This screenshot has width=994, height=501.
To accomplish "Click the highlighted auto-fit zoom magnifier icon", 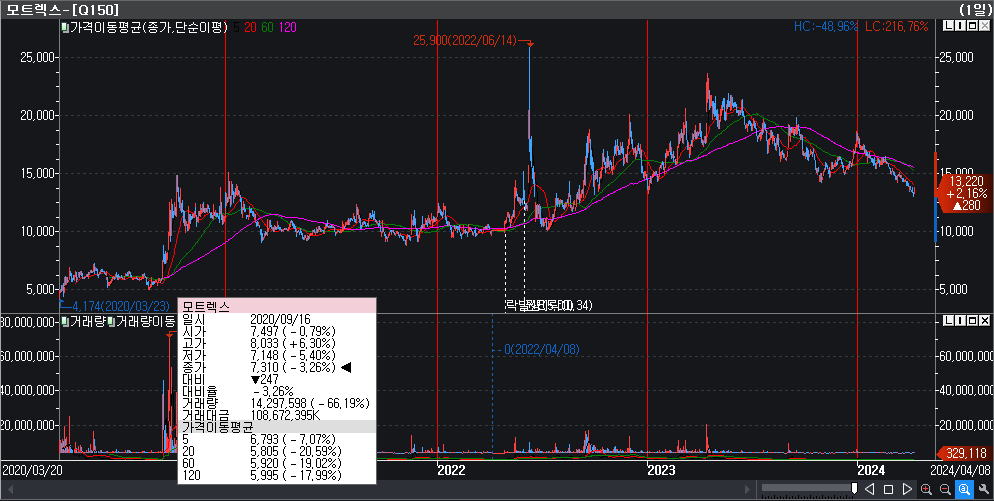I will click(x=964, y=489).
